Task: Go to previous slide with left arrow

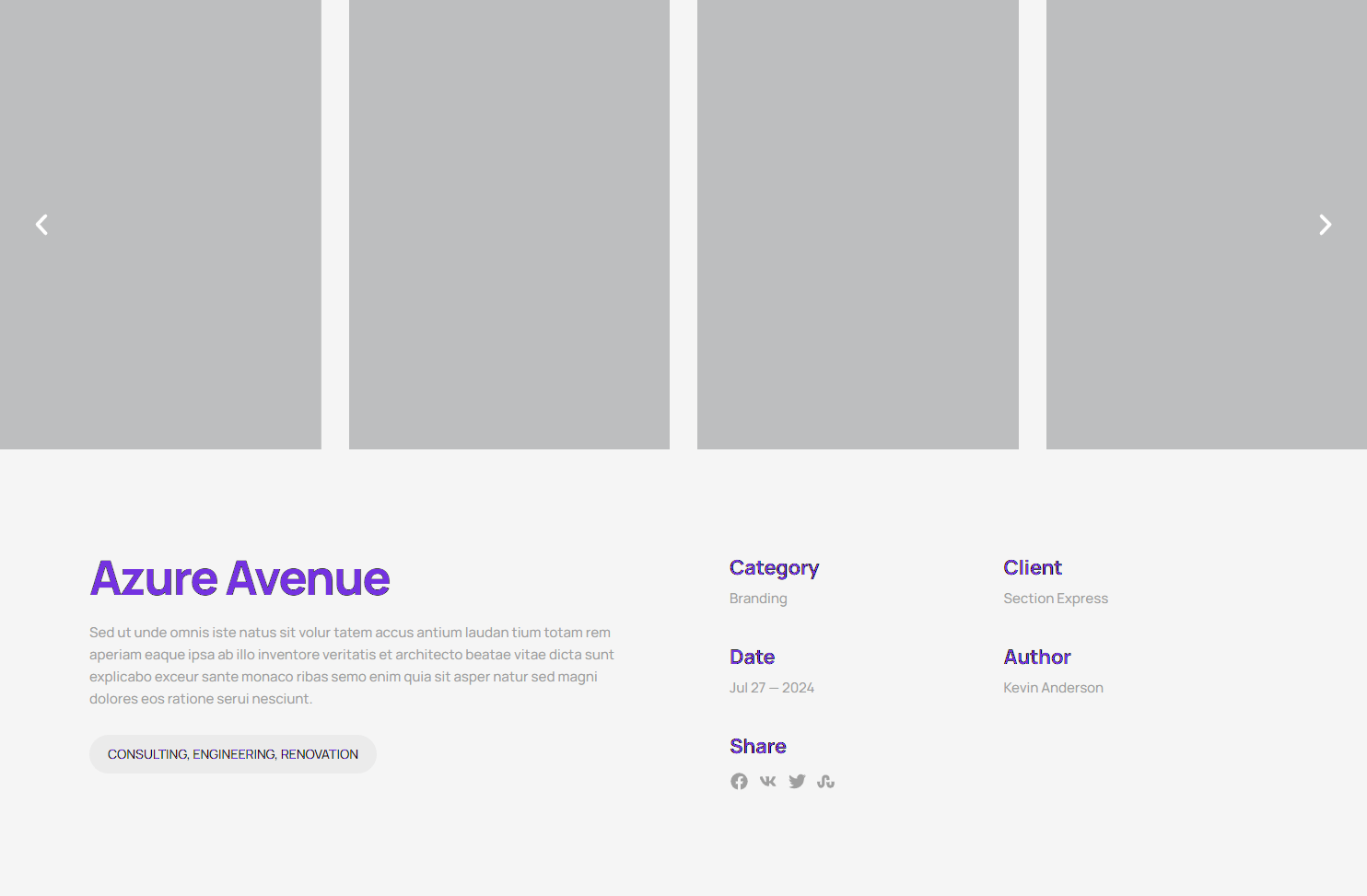Action: [x=41, y=225]
